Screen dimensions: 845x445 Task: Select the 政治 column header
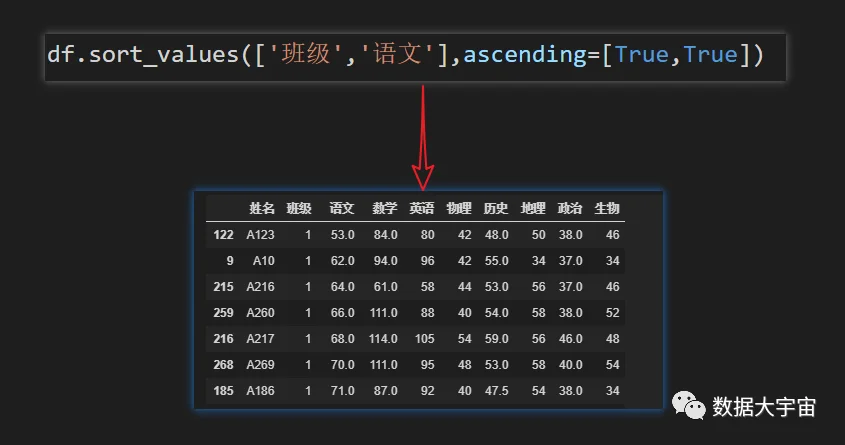click(570, 208)
